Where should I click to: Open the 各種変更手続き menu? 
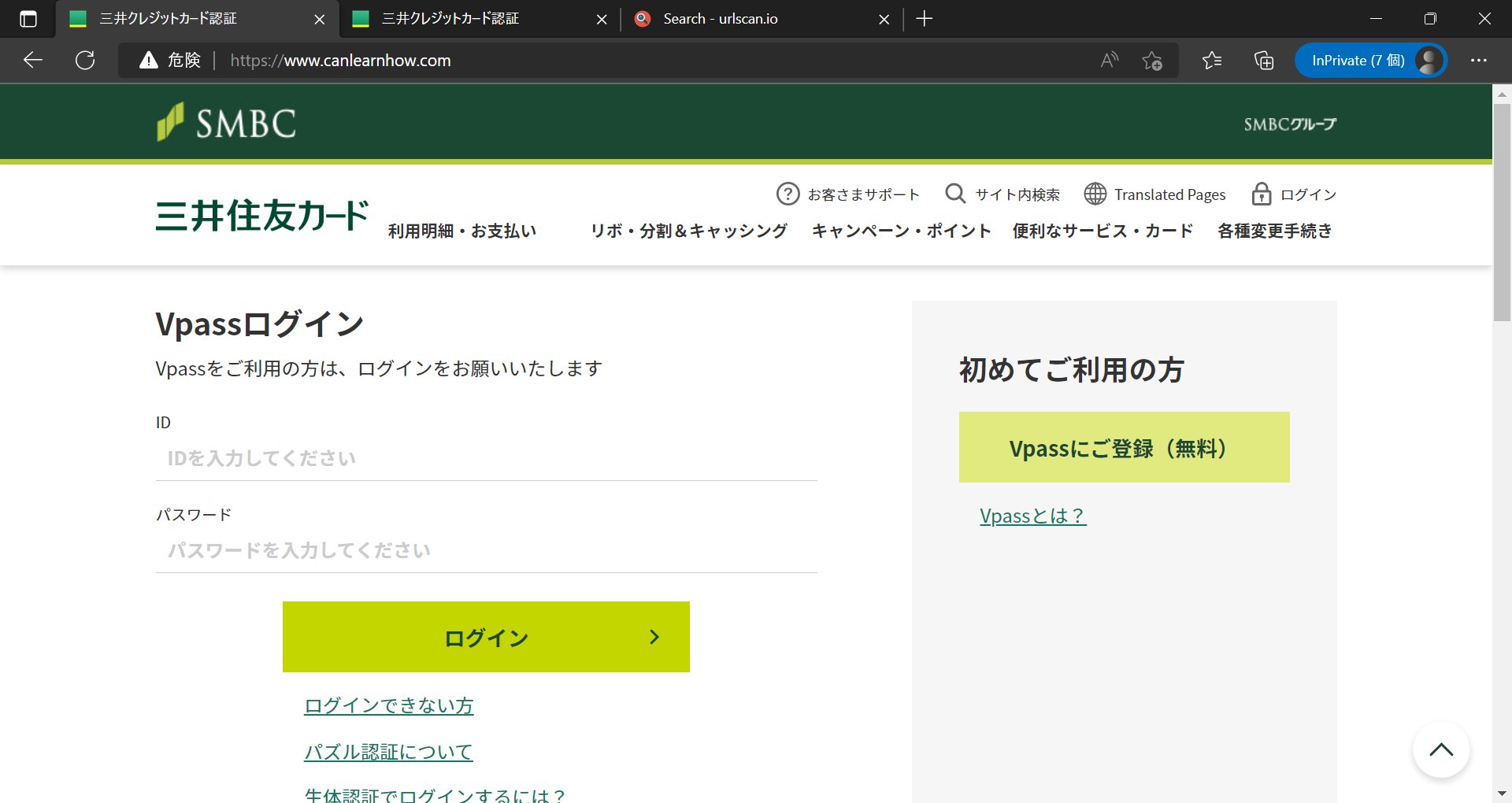(1275, 231)
